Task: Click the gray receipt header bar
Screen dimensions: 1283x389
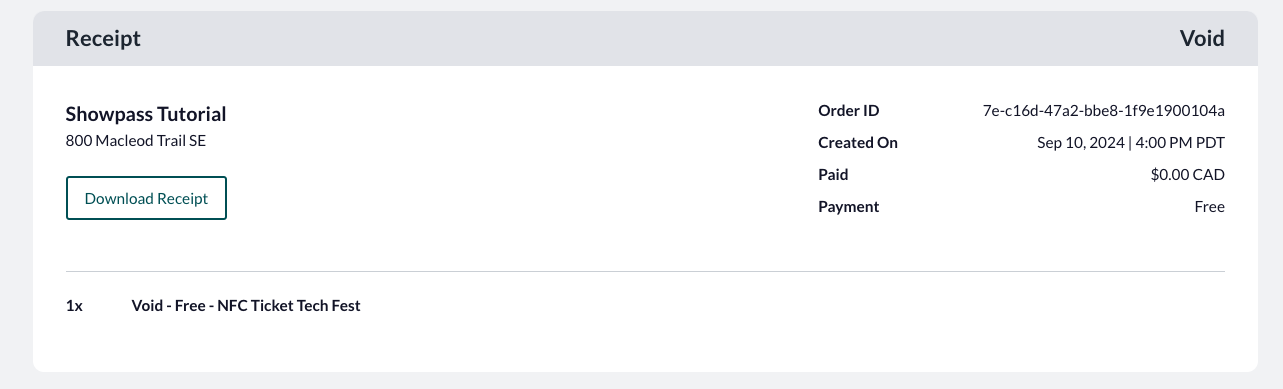Action: click(645, 39)
